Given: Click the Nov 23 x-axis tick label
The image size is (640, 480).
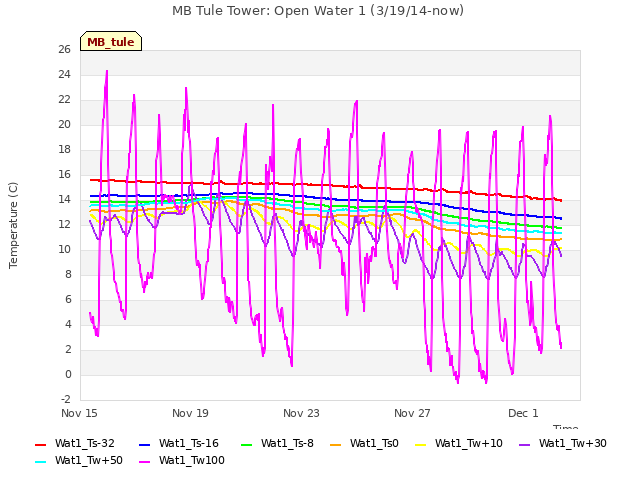Looking at the screenshot, I should click(x=301, y=413).
